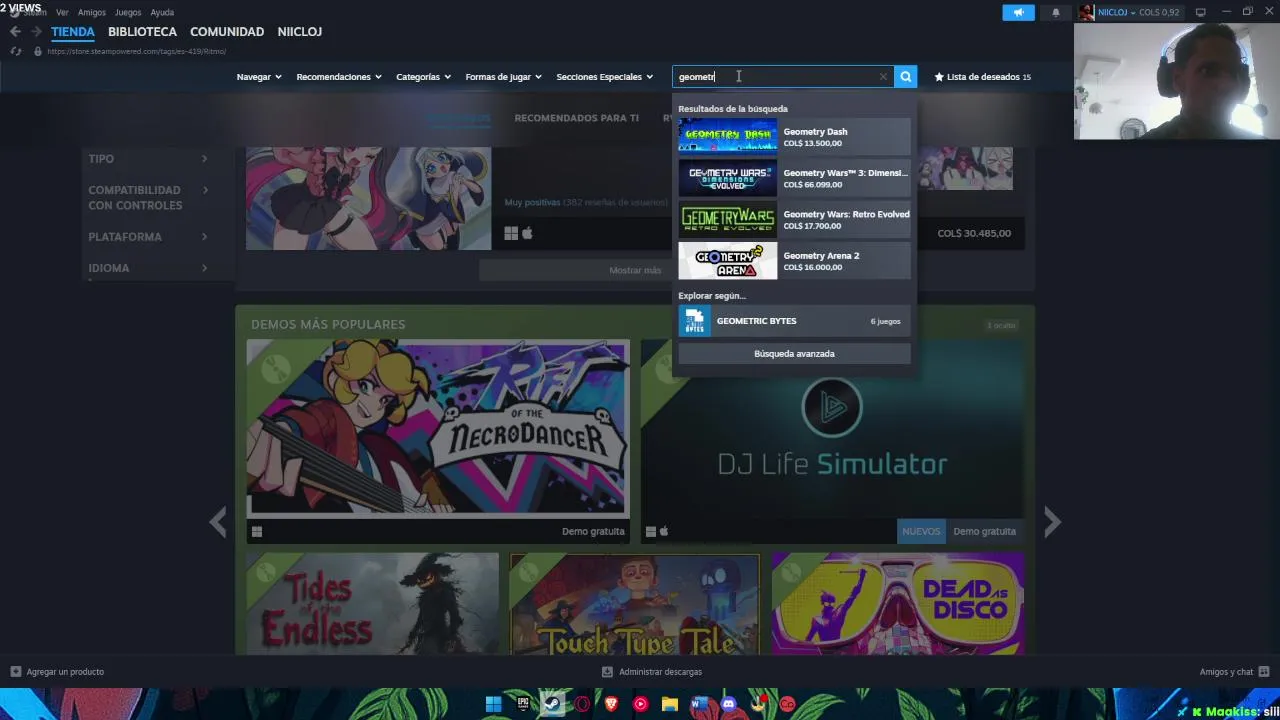This screenshot has height=720, width=1280.
Task: Open Brave browser from taskbar
Action: (611, 704)
